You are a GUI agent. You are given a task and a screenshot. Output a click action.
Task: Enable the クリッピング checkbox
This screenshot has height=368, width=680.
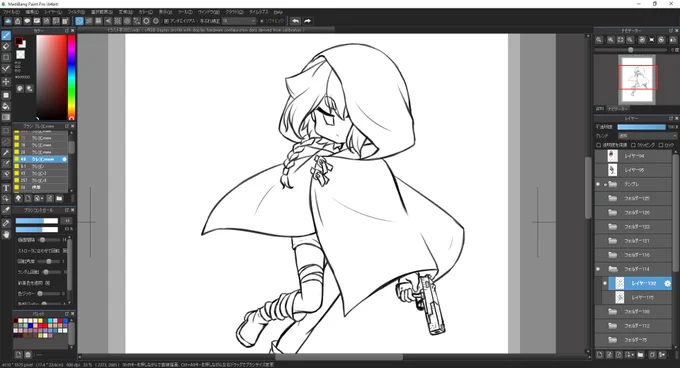(633, 145)
